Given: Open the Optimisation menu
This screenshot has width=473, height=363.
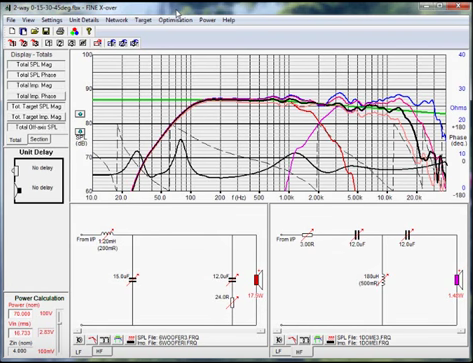Looking at the screenshot, I should point(175,20).
